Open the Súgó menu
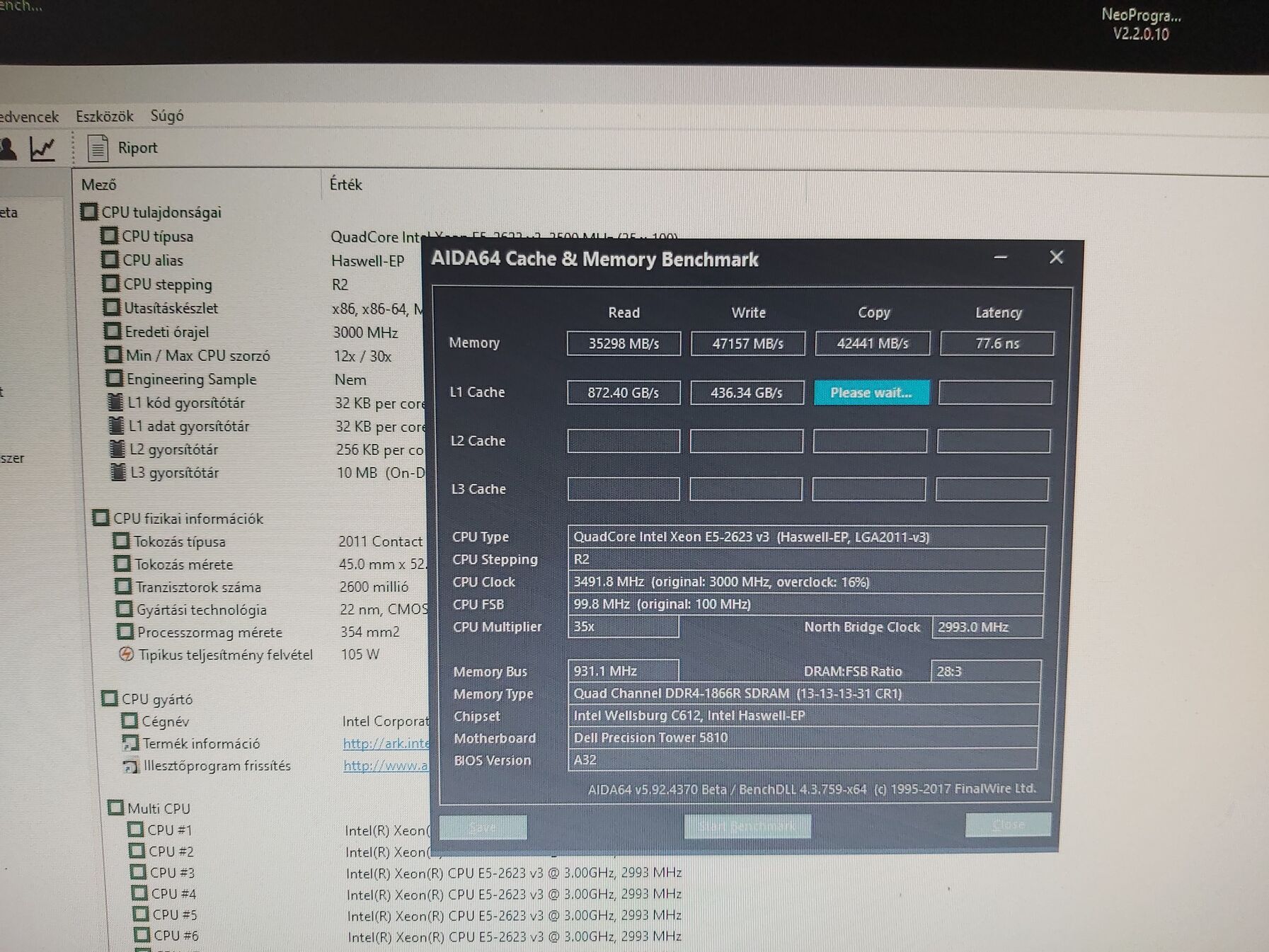Screen dimensions: 1269x952 (167, 115)
